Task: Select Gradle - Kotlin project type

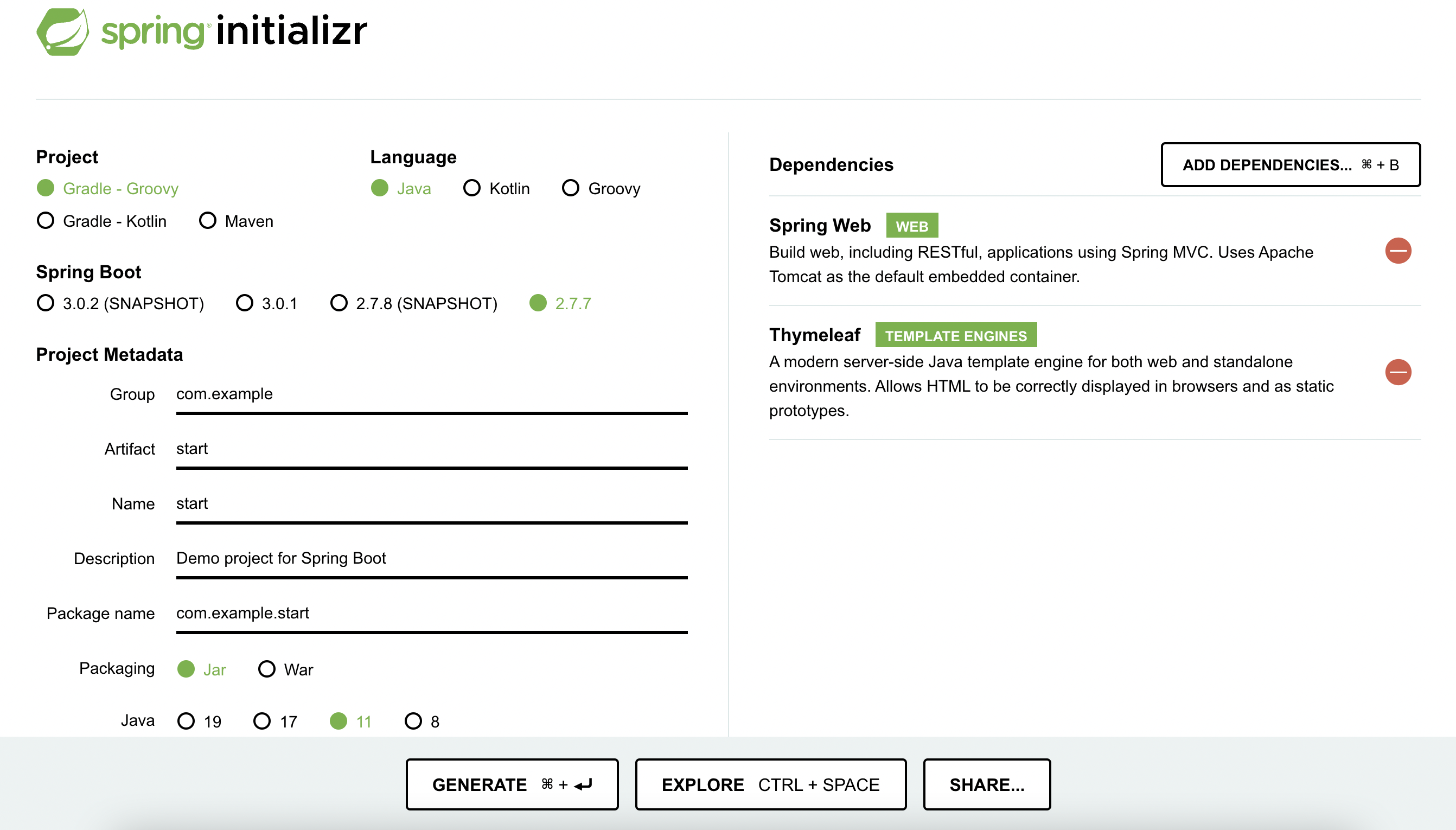Action: coord(102,221)
